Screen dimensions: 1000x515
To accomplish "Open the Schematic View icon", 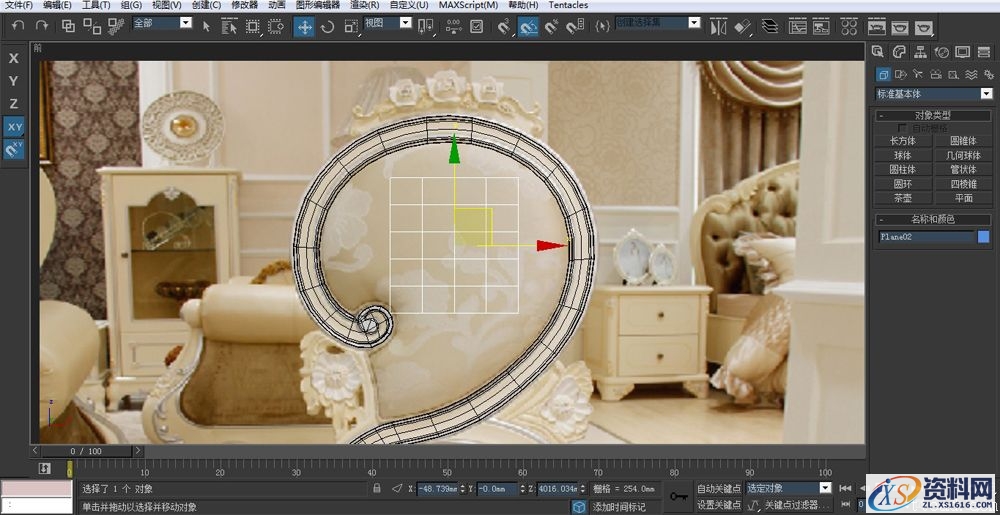I will [821, 27].
